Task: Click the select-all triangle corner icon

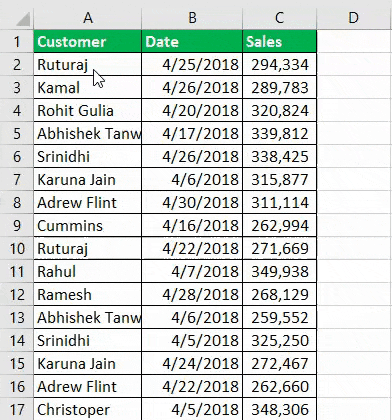Action: pos(23,19)
